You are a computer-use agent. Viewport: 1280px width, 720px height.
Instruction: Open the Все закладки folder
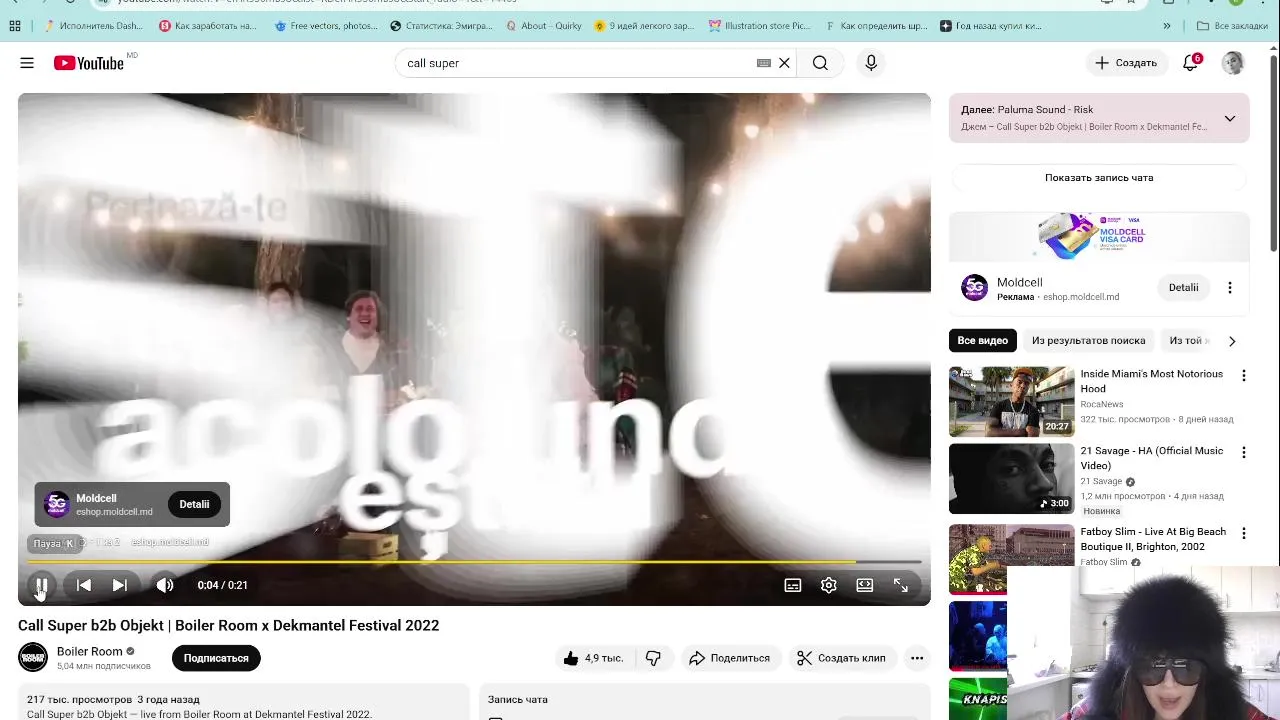(x=1233, y=26)
